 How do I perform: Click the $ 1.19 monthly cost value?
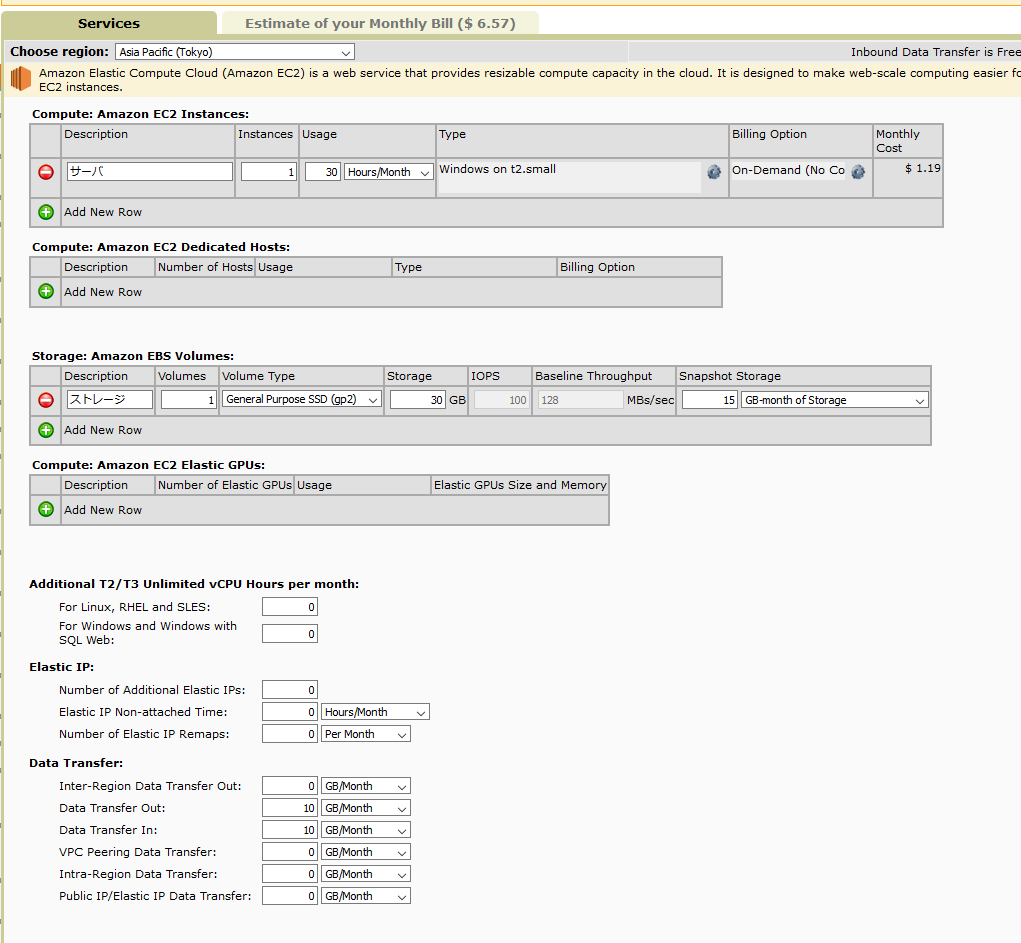(923, 169)
